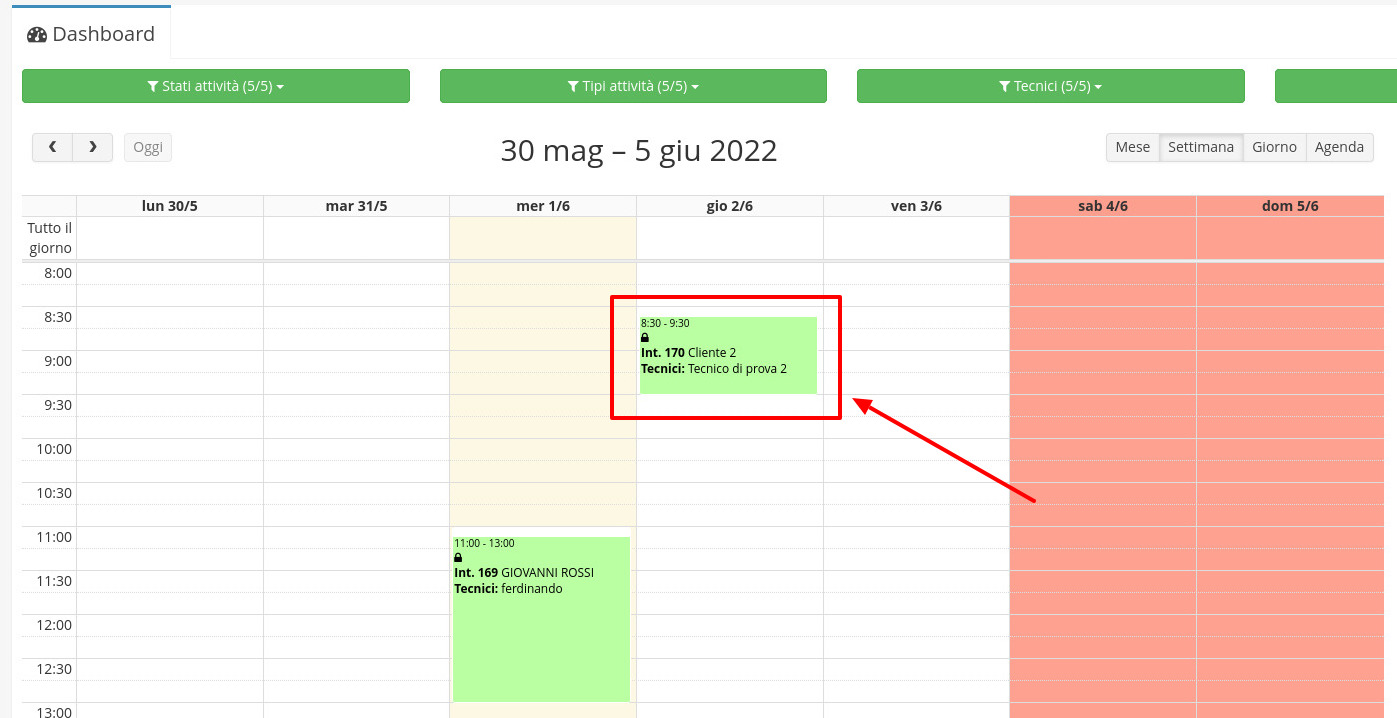Click filter icon on Tipi attività button

point(573,87)
